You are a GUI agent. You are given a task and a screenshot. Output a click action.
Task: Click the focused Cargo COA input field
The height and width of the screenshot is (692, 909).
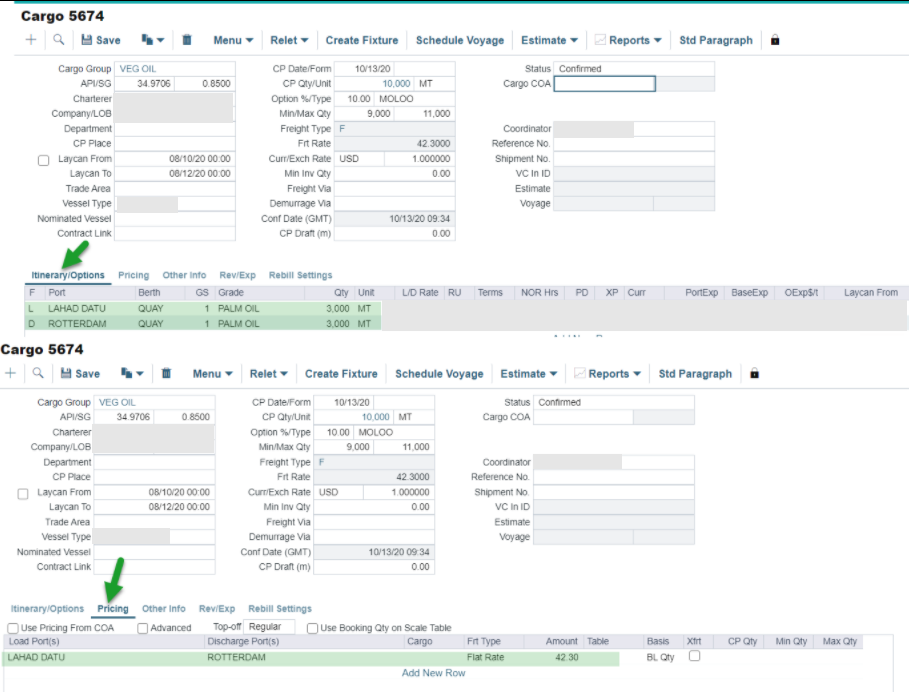[x=604, y=84]
